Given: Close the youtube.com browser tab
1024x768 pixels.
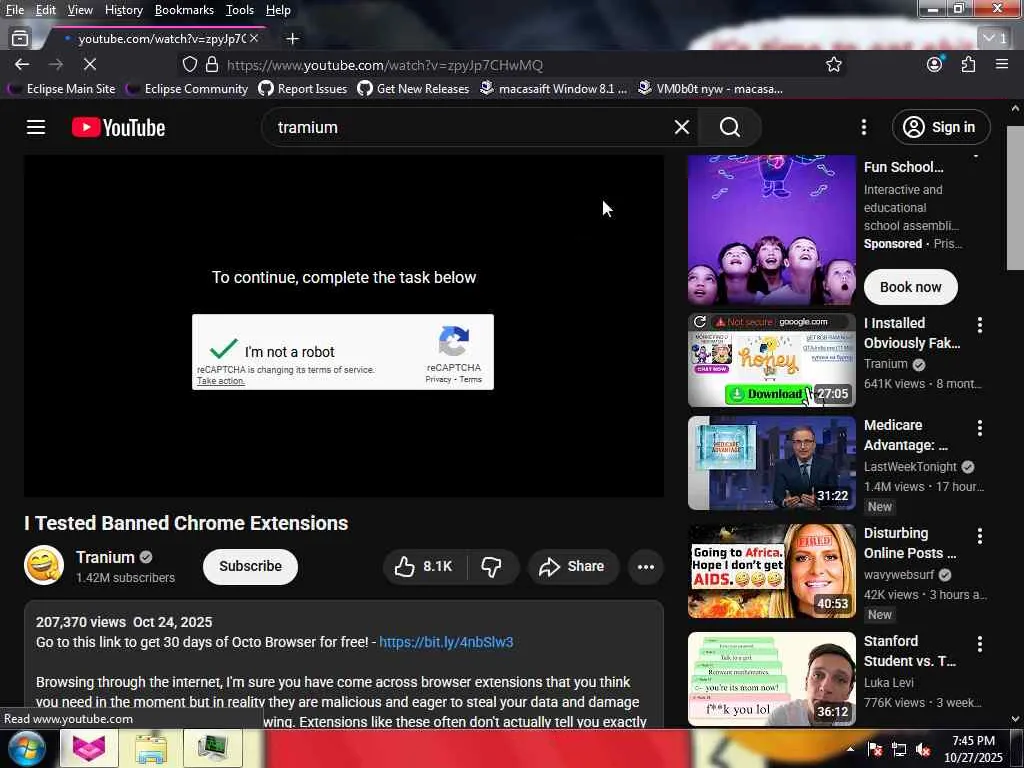Looking at the screenshot, I should (x=254, y=39).
